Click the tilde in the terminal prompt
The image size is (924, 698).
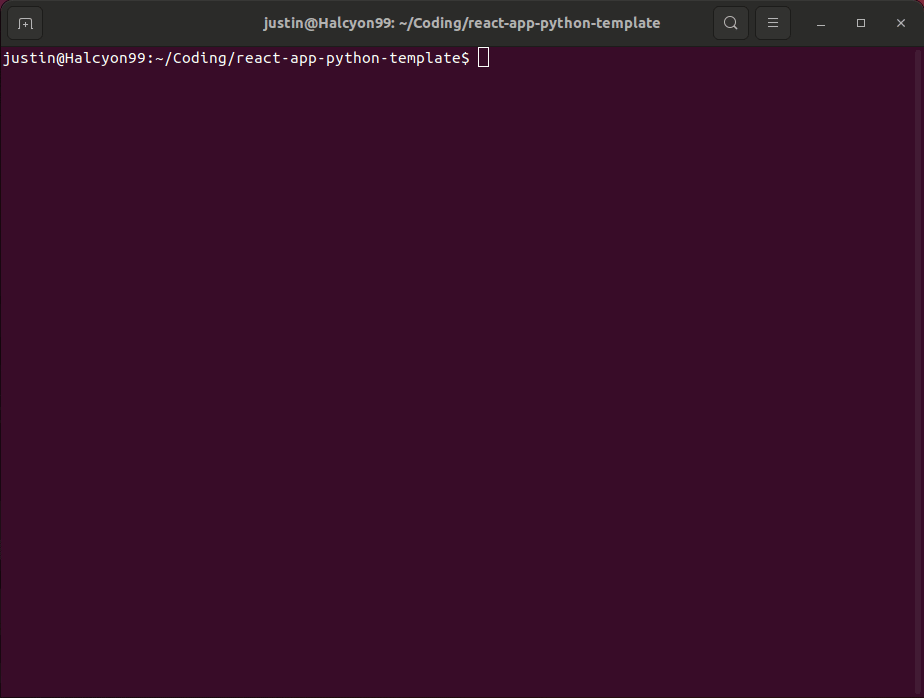[160, 58]
